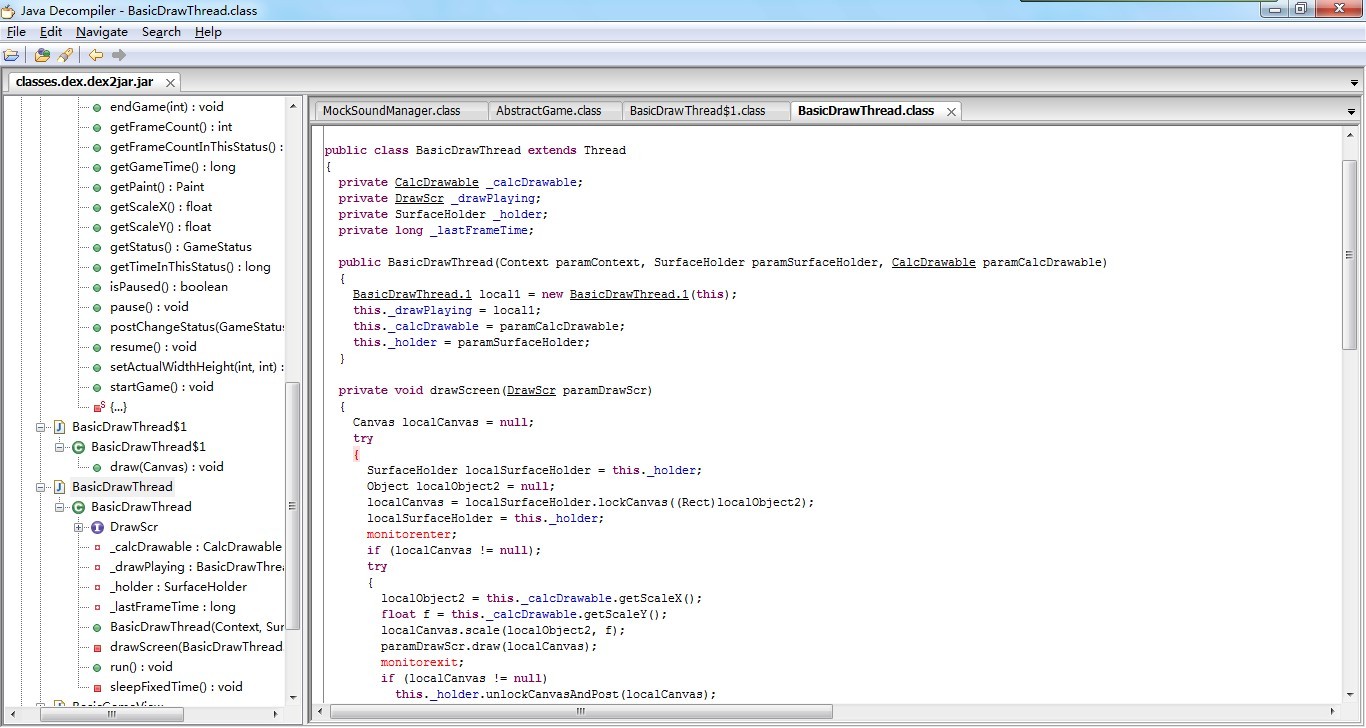Open the File menu
The height and width of the screenshot is (728, 1366).
16,32
